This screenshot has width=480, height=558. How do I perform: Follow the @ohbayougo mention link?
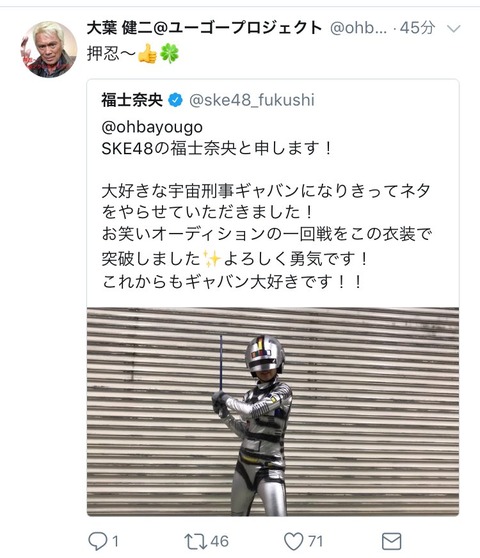(x=152, y=127)
